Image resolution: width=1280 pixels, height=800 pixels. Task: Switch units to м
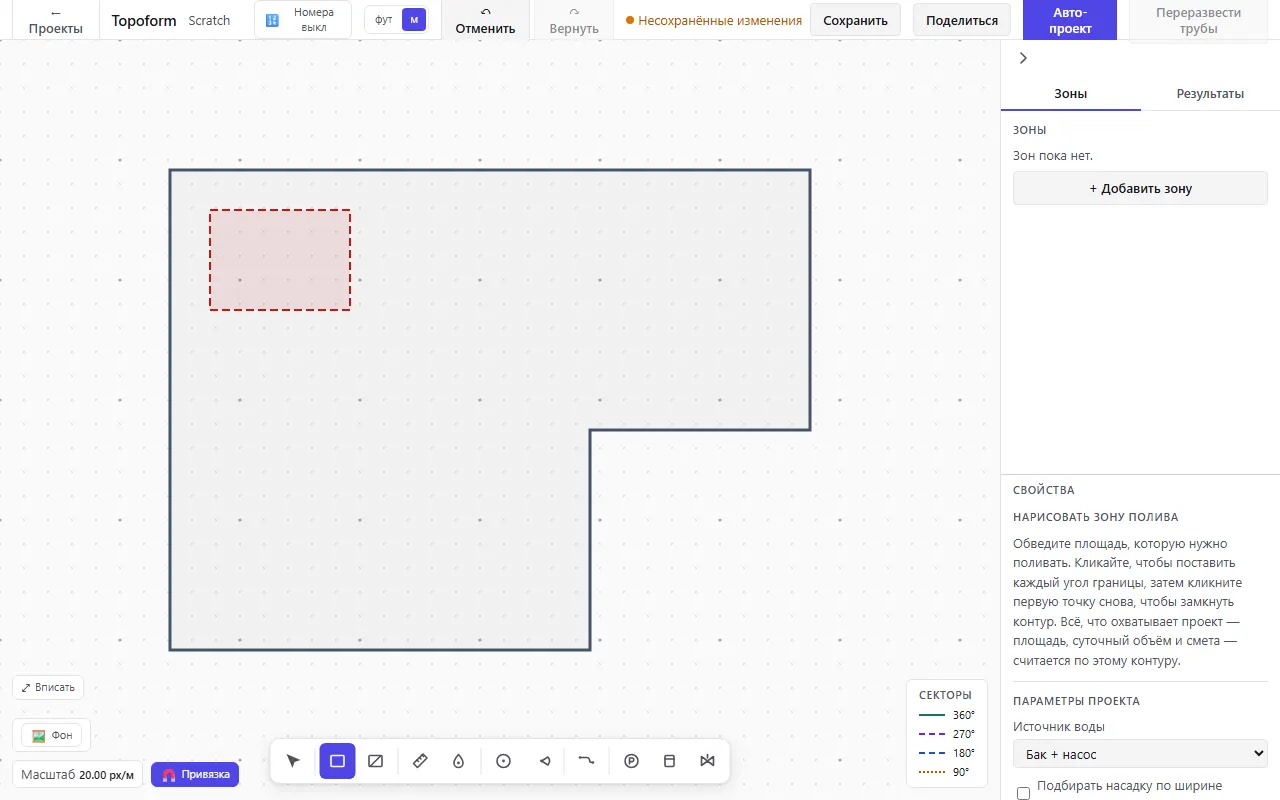pos(414,20)
